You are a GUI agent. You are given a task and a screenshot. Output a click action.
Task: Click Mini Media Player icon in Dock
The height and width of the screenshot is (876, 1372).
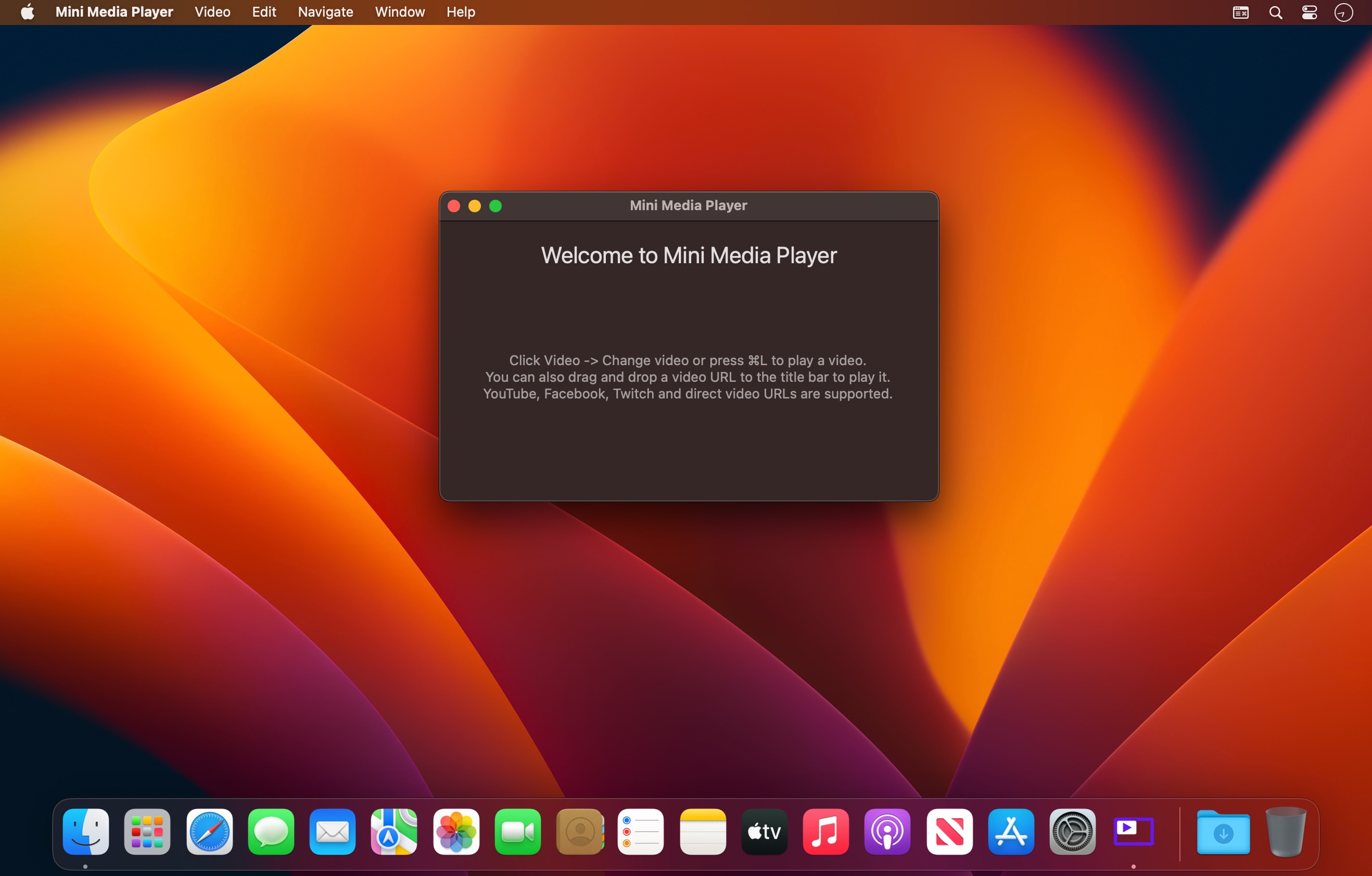pos(1133,831)
